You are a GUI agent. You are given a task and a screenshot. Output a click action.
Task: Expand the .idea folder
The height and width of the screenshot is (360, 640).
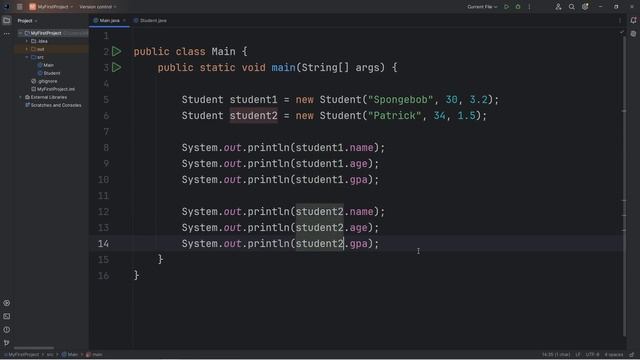point(27,41)
